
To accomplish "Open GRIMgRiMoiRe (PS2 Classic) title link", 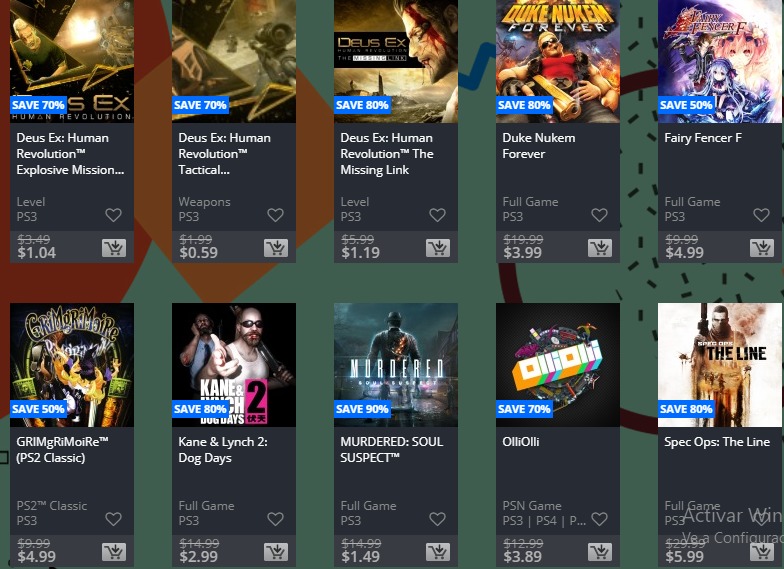I will click(x=62, y=450).
